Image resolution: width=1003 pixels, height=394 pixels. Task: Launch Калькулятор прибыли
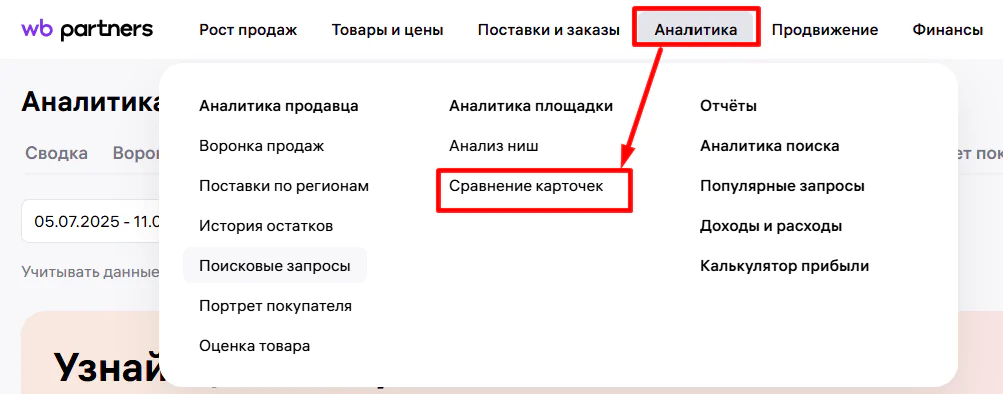point(785,265)
